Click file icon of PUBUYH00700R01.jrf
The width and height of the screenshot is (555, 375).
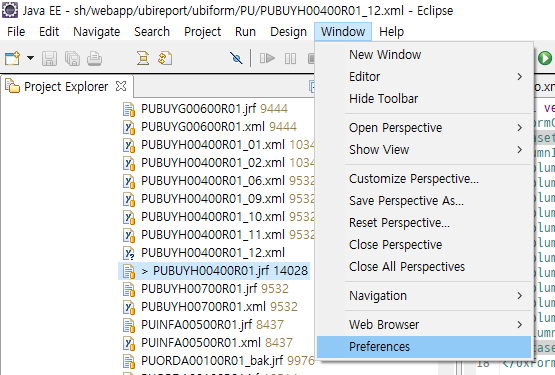129,289
